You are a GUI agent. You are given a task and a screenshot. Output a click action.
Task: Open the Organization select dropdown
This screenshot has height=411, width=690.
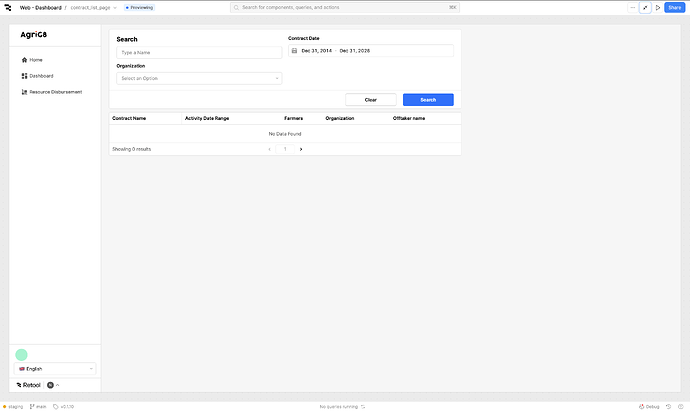click(x=199, y=78)
